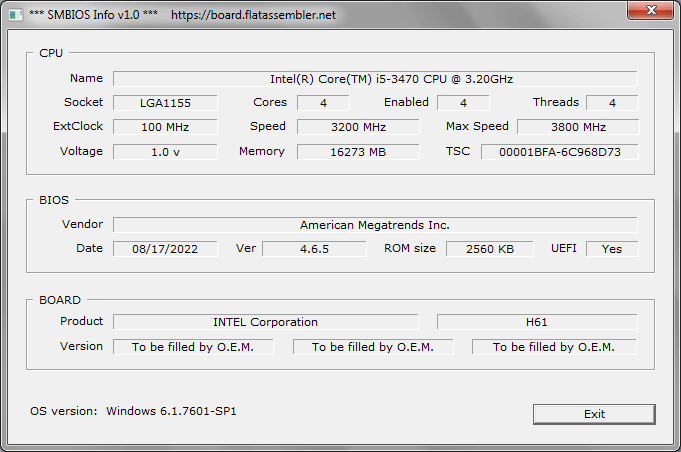Screen dimensions: 681x452
Task: Select the BIOS Vendor field
Action: (x=375, y=225)
